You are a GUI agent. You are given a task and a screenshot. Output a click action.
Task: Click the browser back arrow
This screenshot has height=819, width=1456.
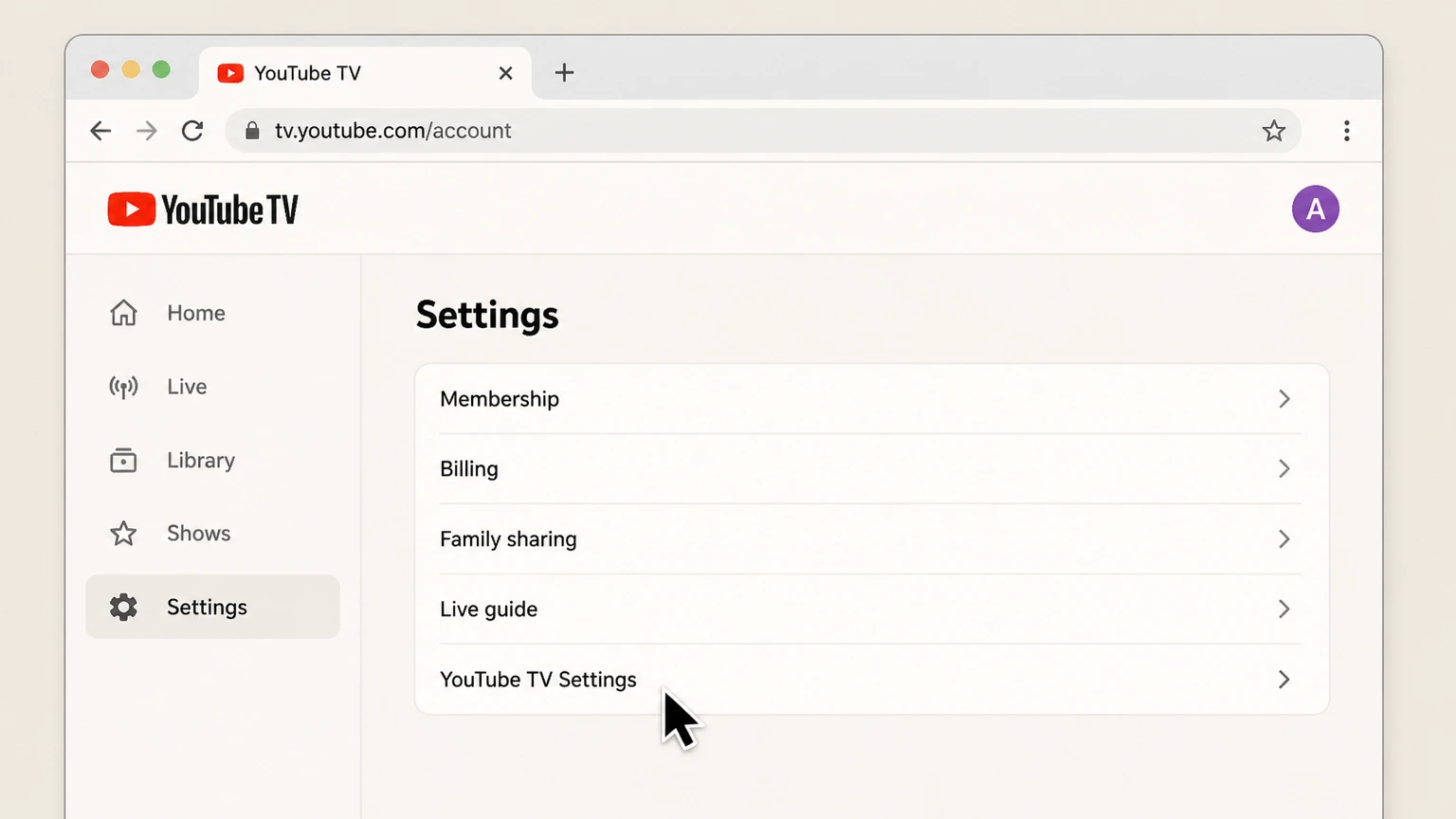[100, 131]
